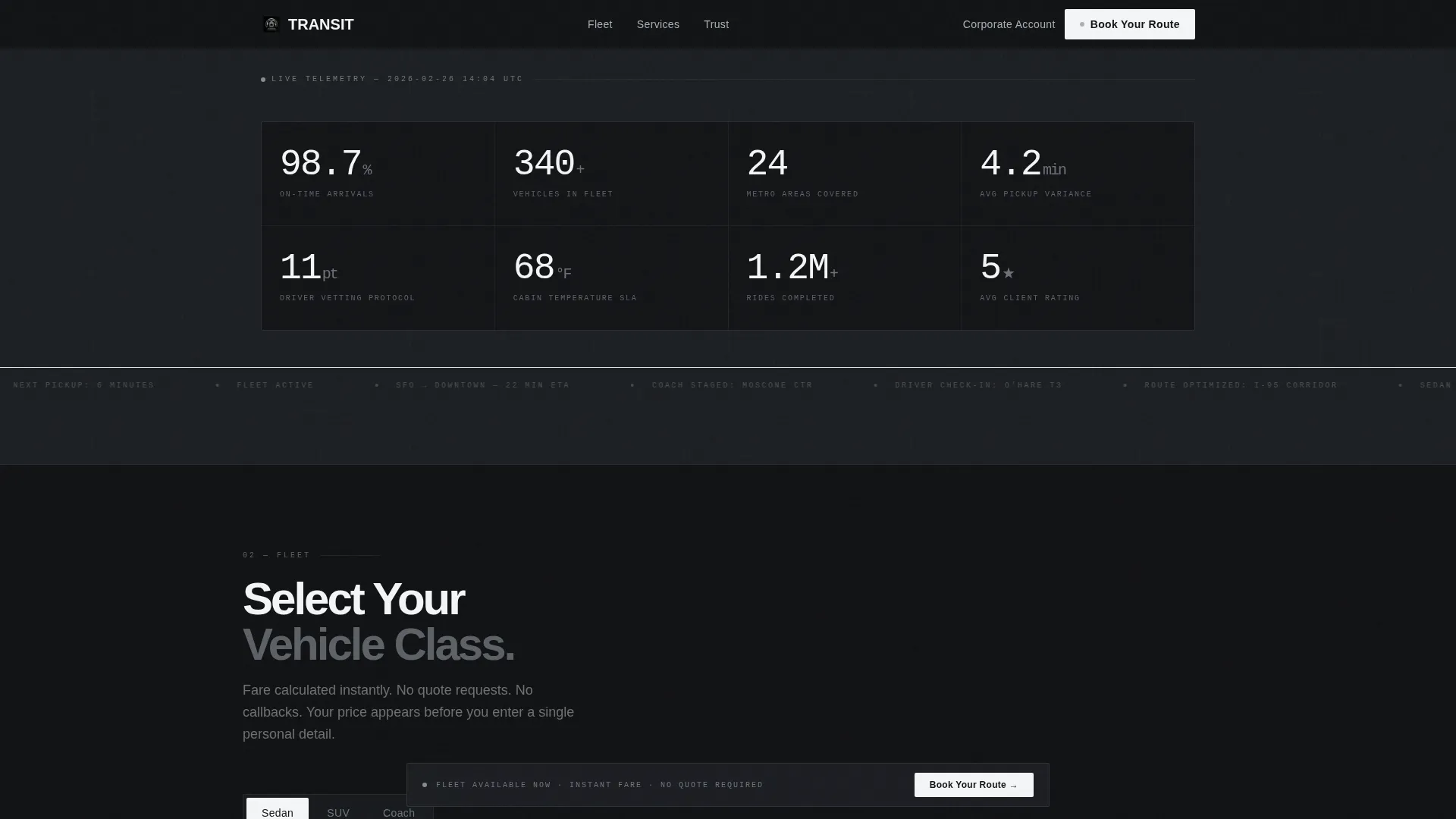This screenshot has width=1456, height=819.
Task: Click the Select Your Vehicle Class heading
Action: click(378, 622)
